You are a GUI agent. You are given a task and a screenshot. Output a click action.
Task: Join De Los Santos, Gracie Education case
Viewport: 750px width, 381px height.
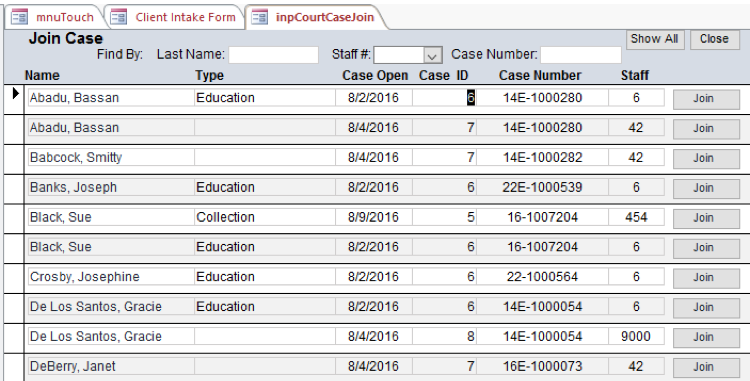click(706, 308)
